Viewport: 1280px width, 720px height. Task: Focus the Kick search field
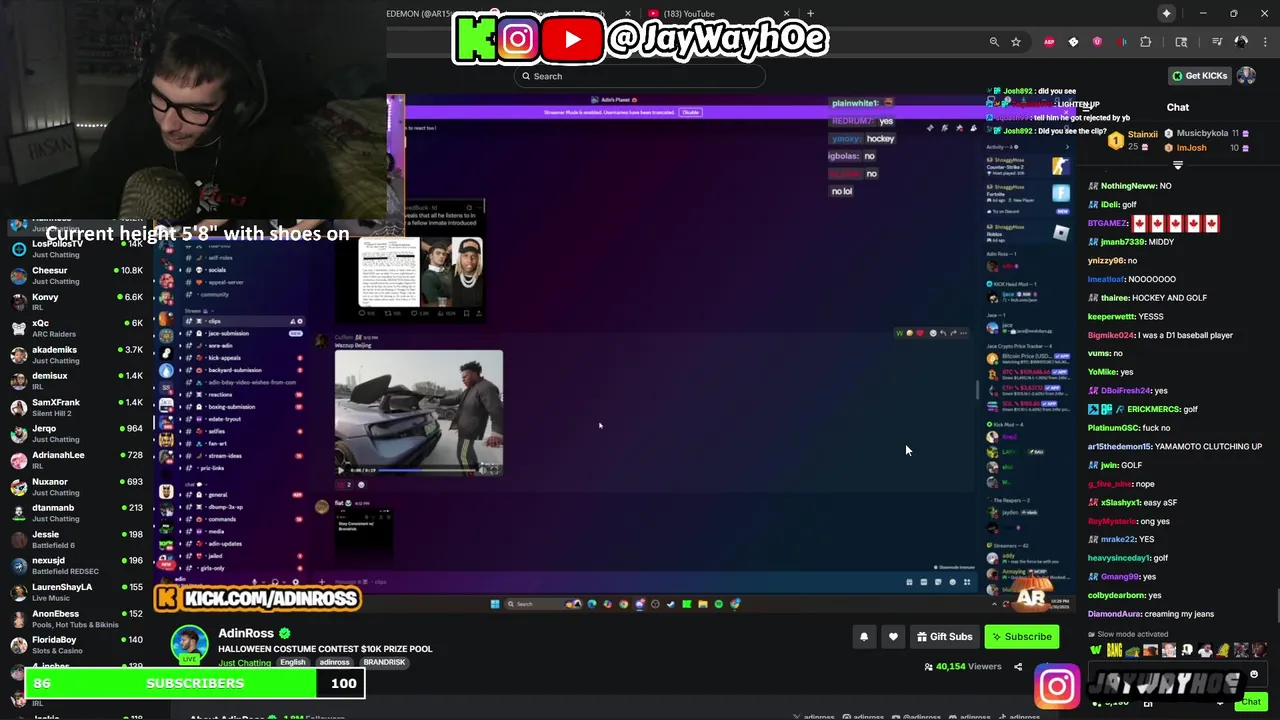pyautogui.click(x=640, y=76)
